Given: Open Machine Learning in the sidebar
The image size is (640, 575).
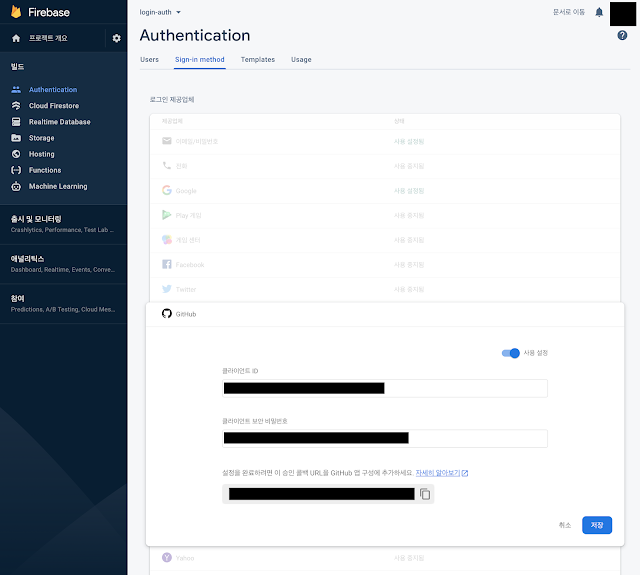Looking at the screenshot, I should (58, 186).
